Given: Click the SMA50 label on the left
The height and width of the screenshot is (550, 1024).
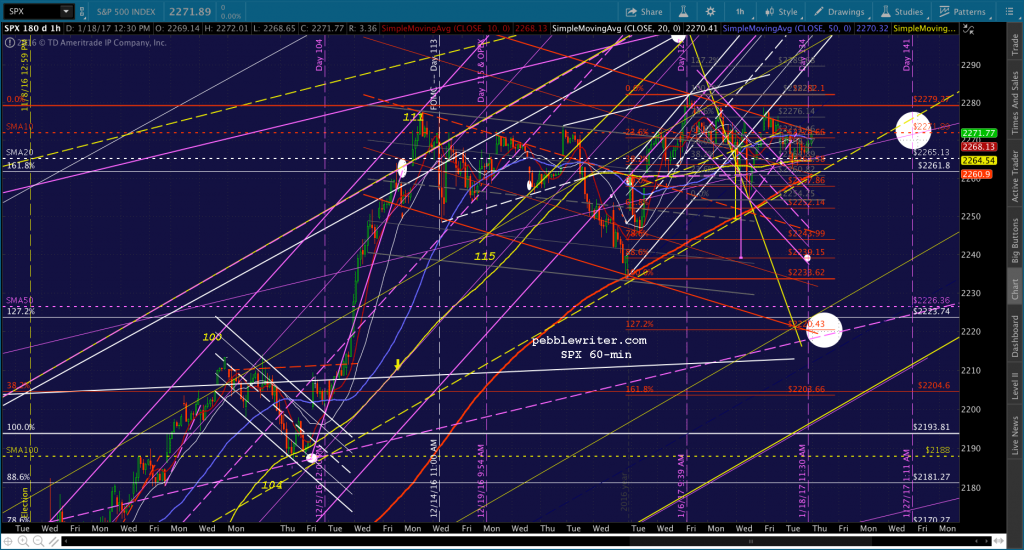Looking at the screenshot, I should pos(19,300).
